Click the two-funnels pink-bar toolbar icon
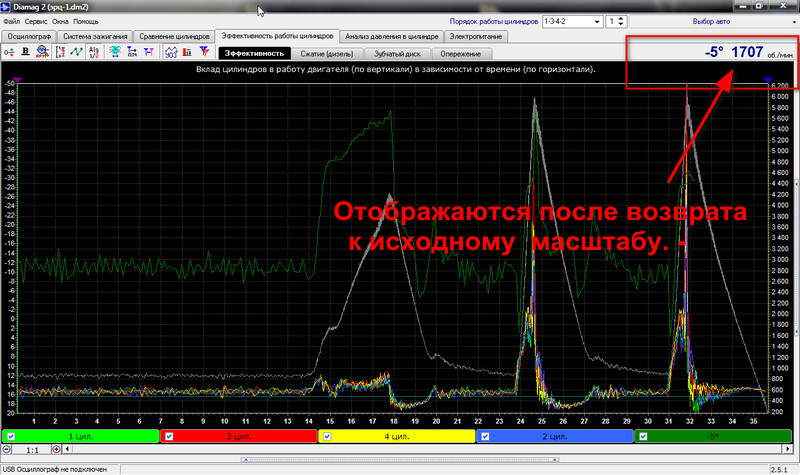 click(148, 52)
